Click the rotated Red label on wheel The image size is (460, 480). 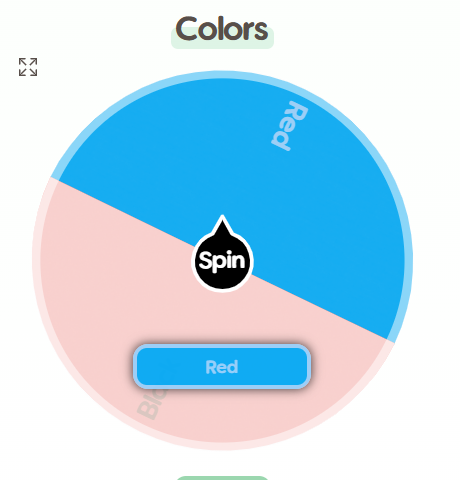289,126
